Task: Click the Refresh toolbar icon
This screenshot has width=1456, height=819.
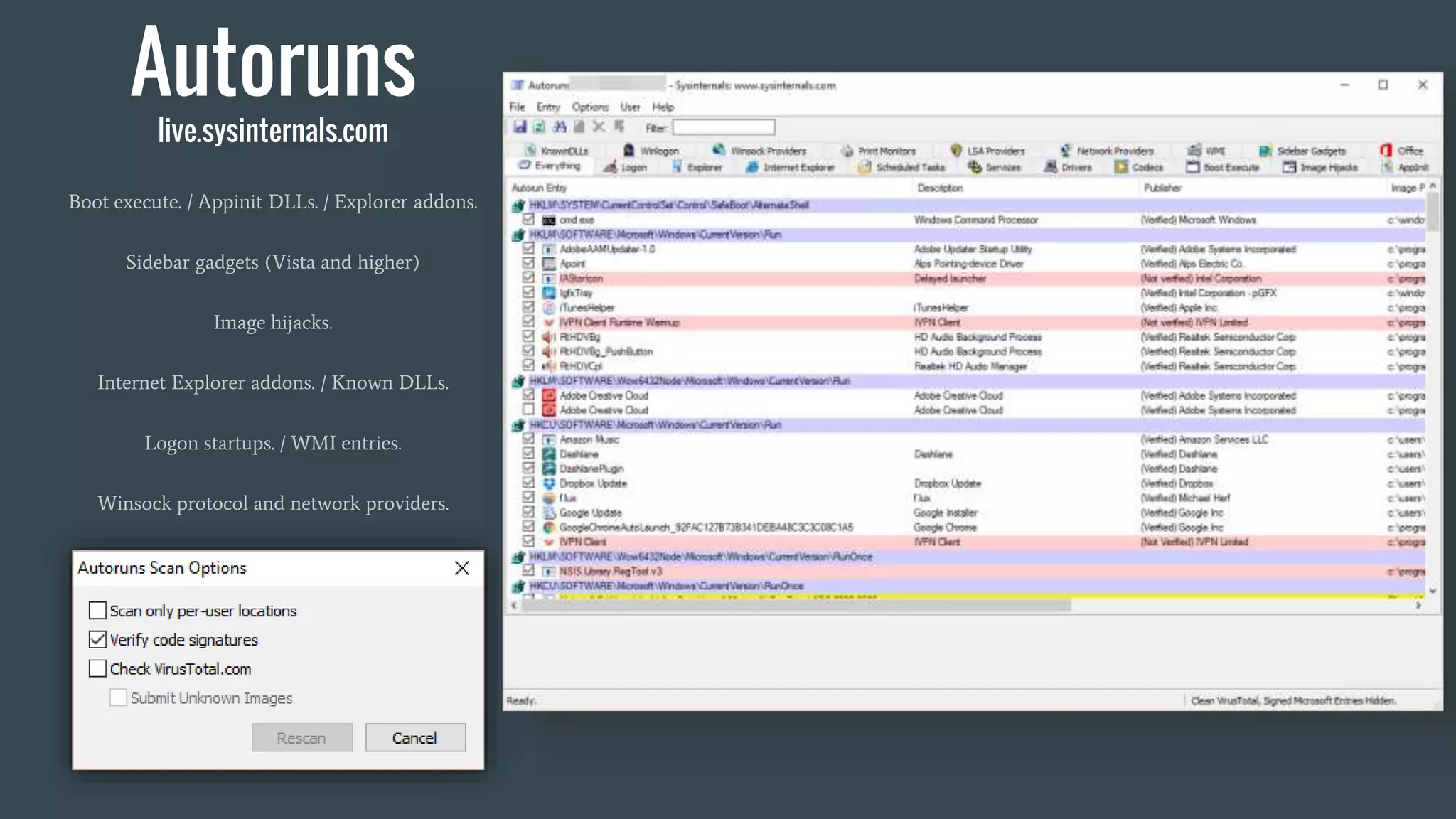Action: (x=540, y=127)
